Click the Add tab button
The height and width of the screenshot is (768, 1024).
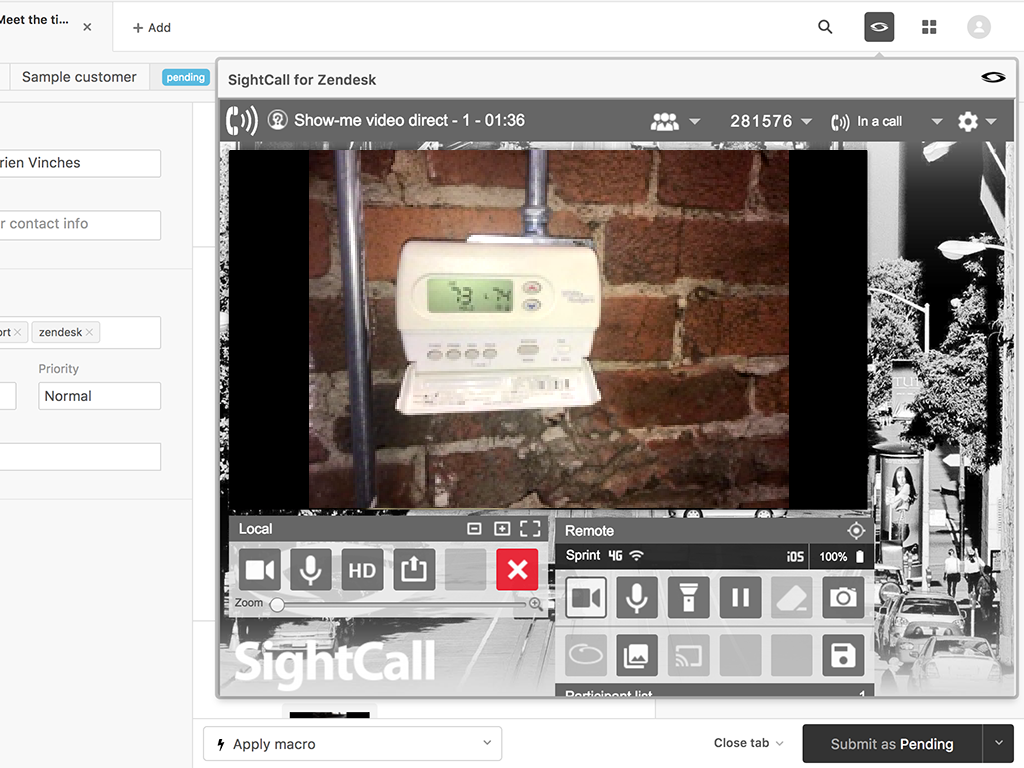(x=152, y=28)
